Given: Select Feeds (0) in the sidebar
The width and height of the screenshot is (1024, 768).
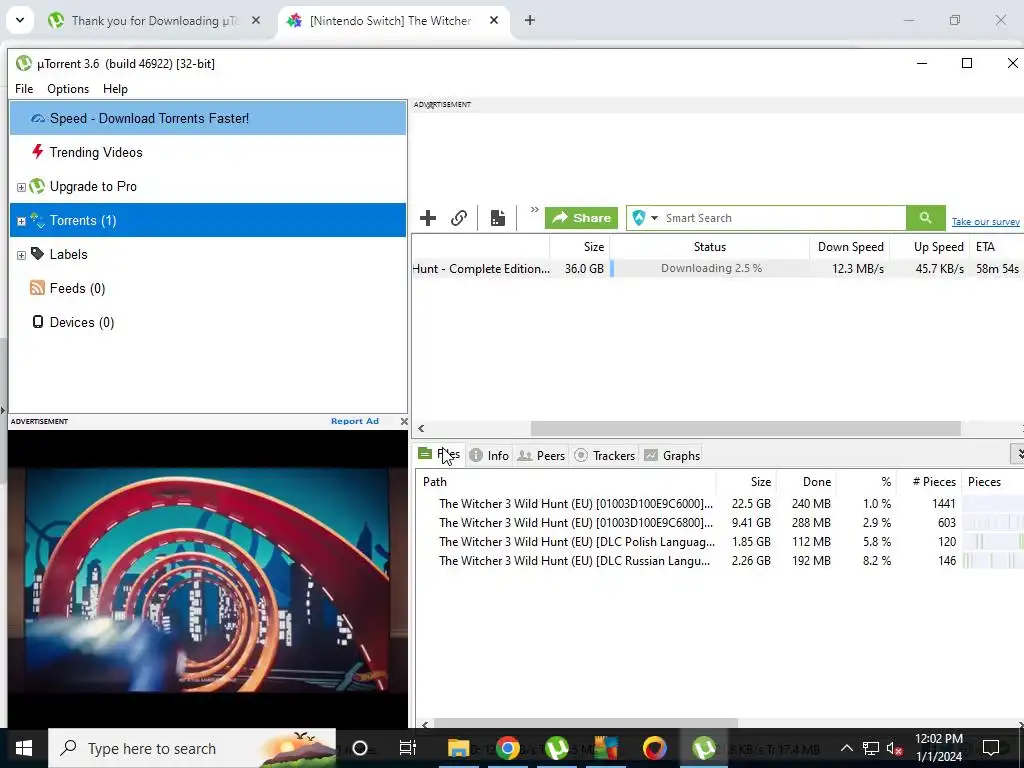Looking at the screenshot, I should 77,288.
